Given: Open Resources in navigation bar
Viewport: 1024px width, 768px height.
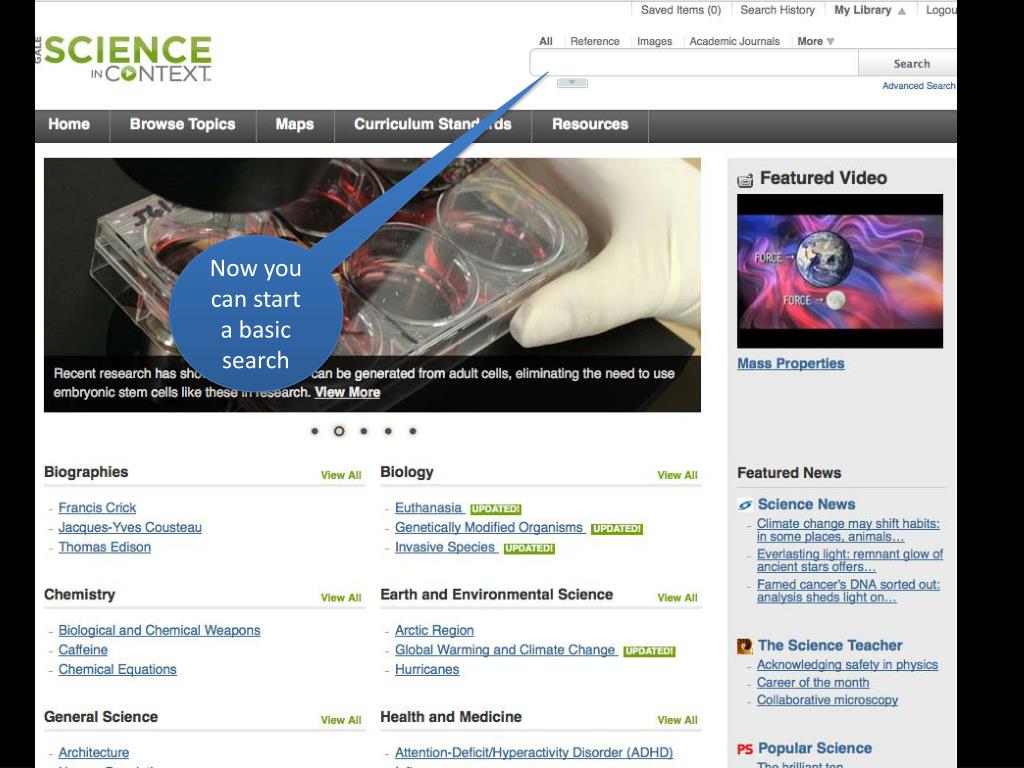Looking at the screenshot, I should 590,125.
